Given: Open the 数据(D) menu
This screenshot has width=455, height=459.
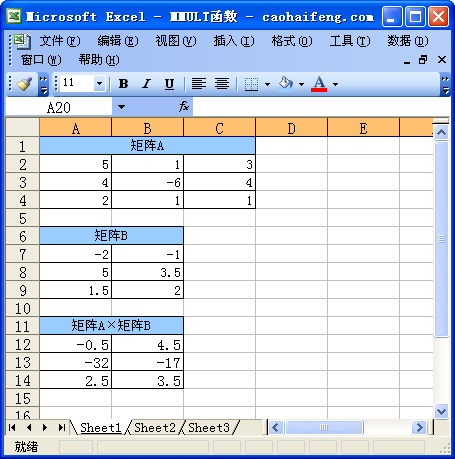Looking at the screenshot, I should (408, 41).
